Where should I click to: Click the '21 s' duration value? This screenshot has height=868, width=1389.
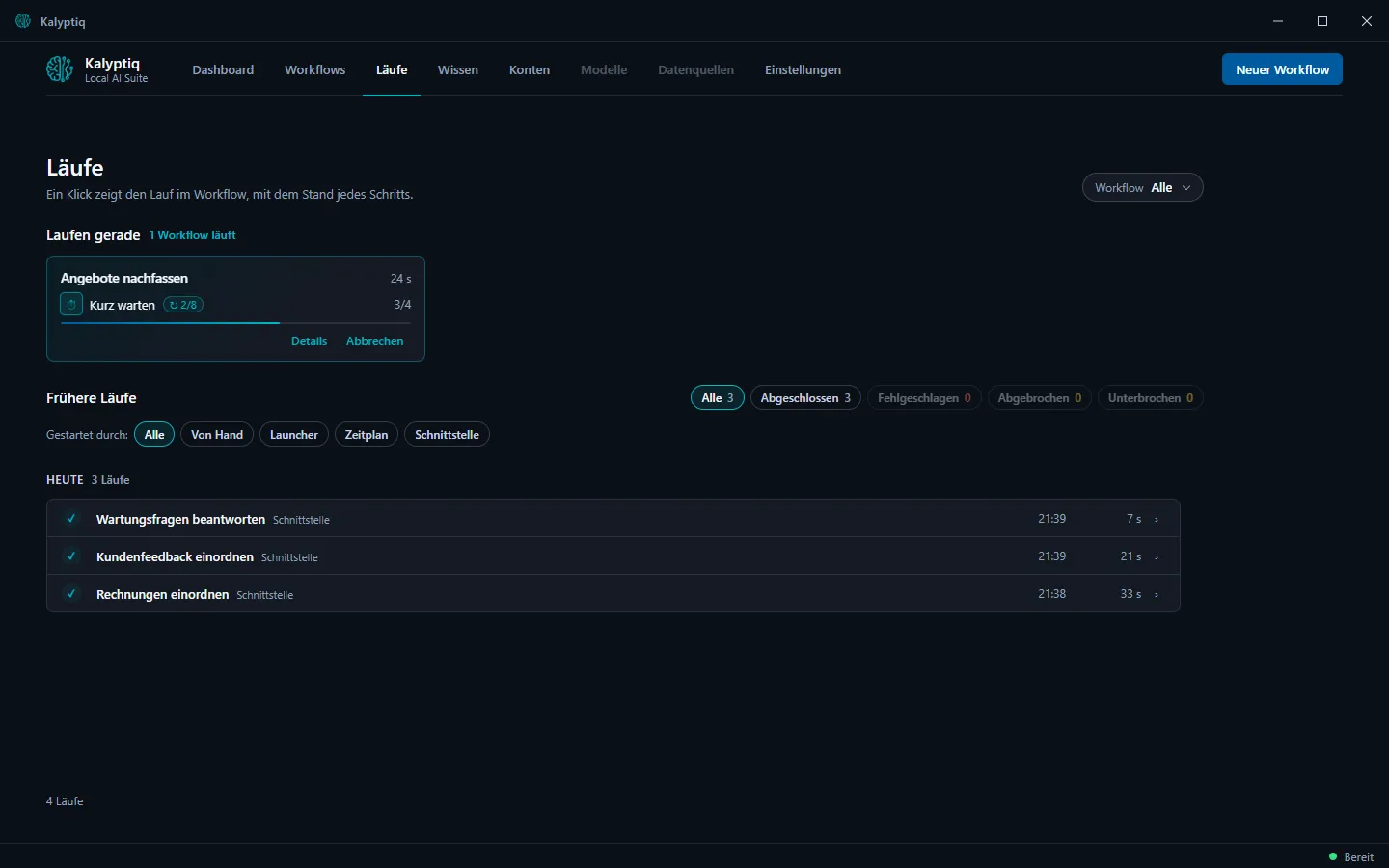pyautogui.click(x=1130, y=556)
